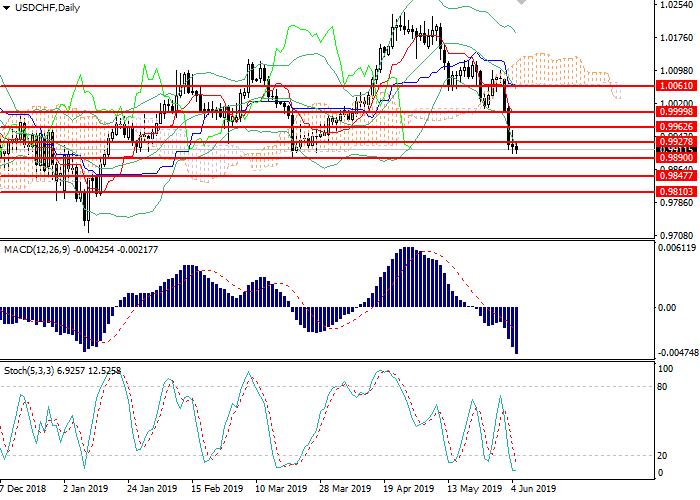Click the red 0.99626 price level tag
The image size is (700, 500).
676,128
